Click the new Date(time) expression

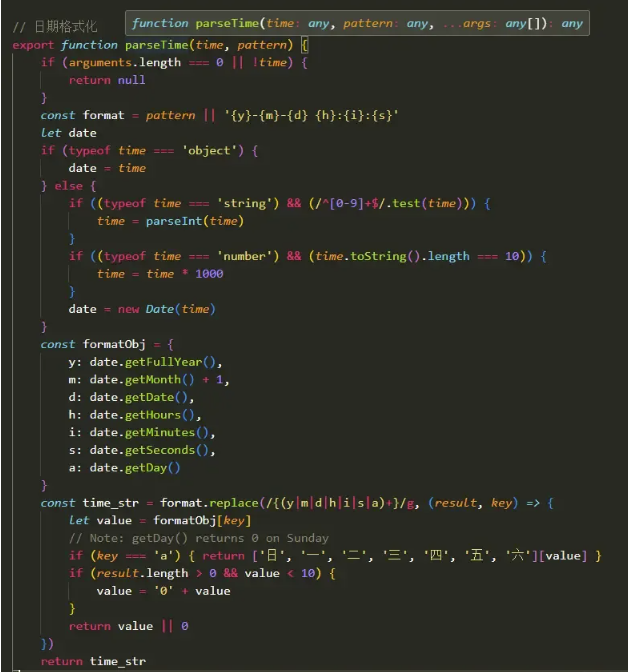pos(166,309)
